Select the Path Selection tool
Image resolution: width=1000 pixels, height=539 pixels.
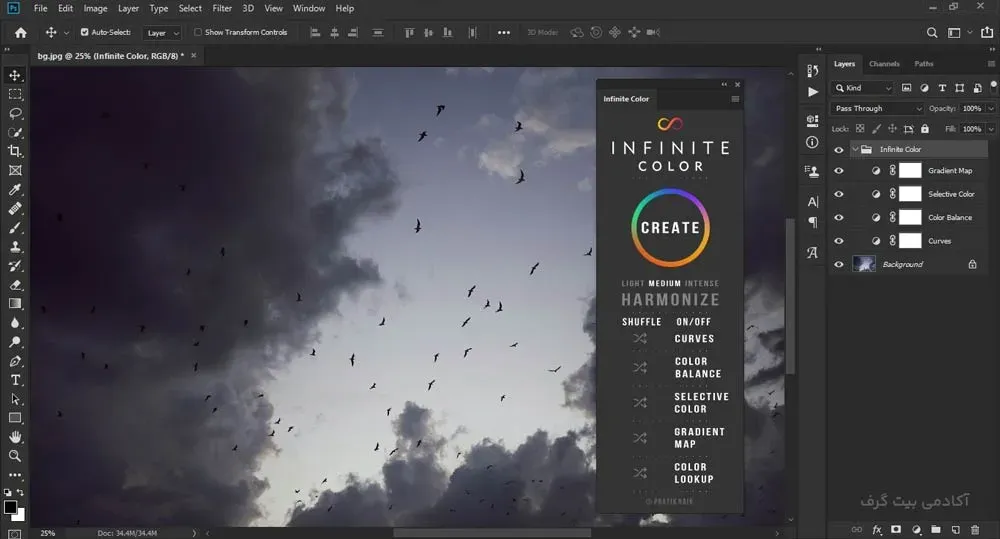(15, 399)
